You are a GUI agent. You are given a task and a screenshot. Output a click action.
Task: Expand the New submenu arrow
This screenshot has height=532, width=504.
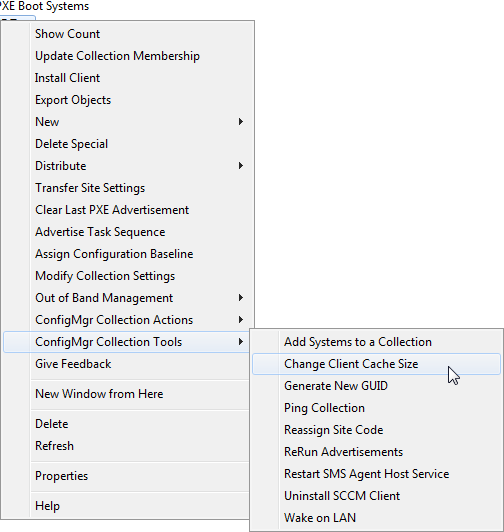click(241, 122)
